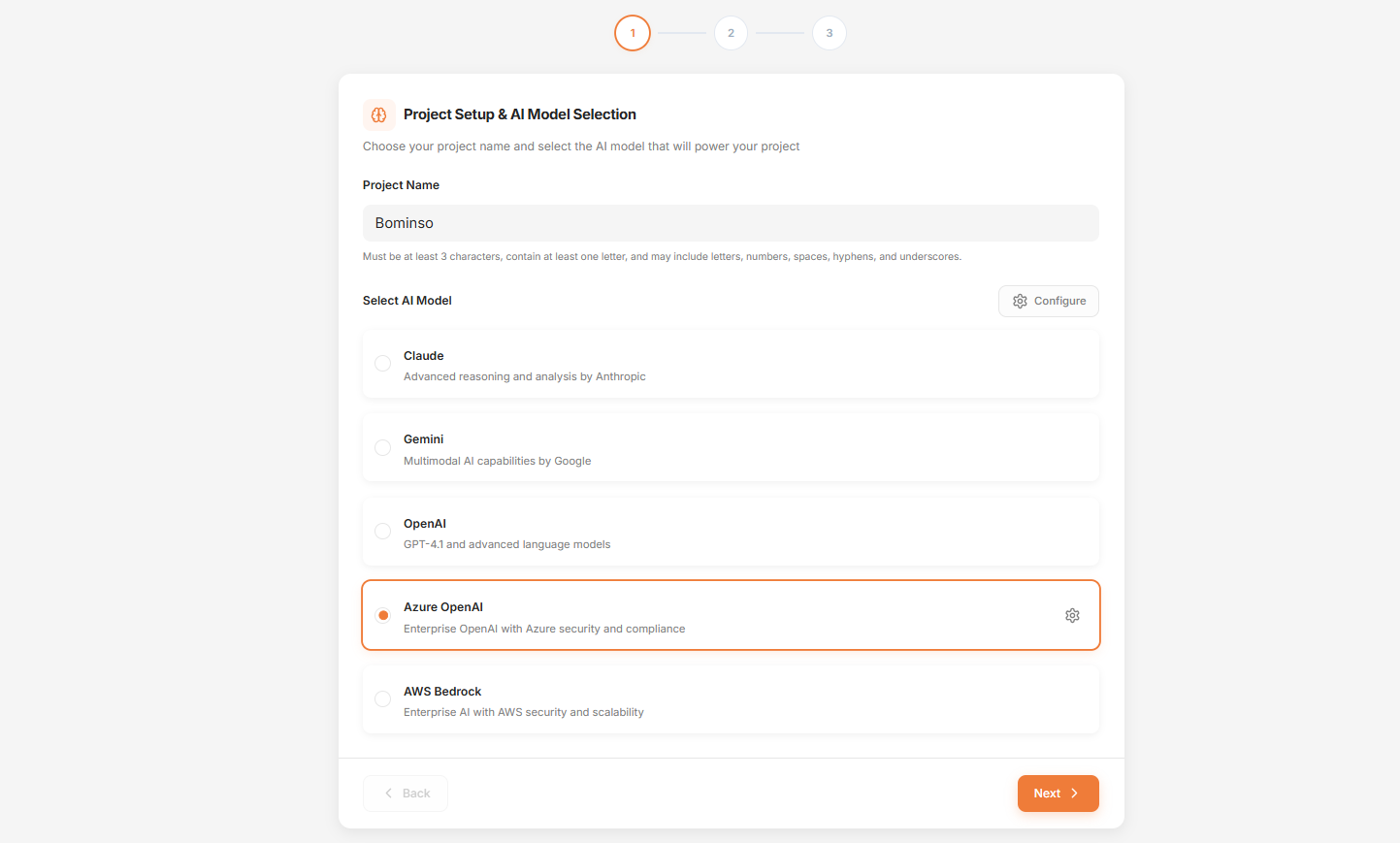Click the Project Name input field
This screenshot has height=843, width=1400.
[x=731, y=223]
